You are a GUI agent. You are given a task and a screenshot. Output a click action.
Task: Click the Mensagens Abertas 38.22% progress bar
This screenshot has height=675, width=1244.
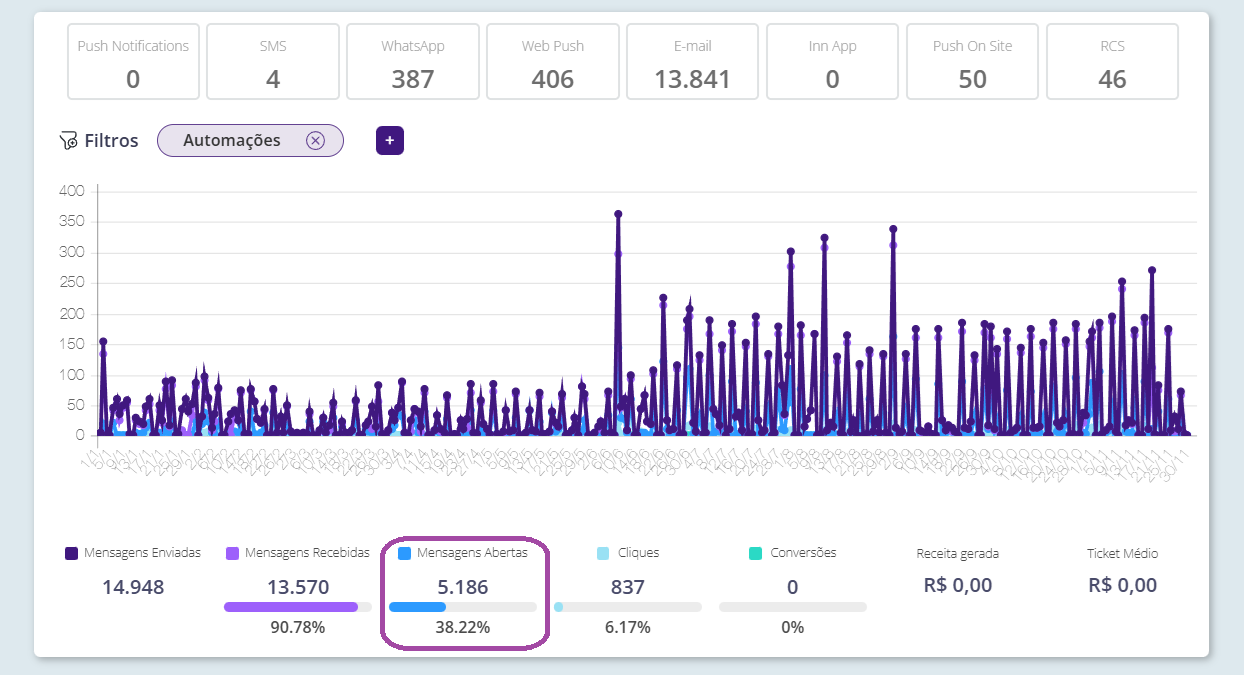point(462,606)
